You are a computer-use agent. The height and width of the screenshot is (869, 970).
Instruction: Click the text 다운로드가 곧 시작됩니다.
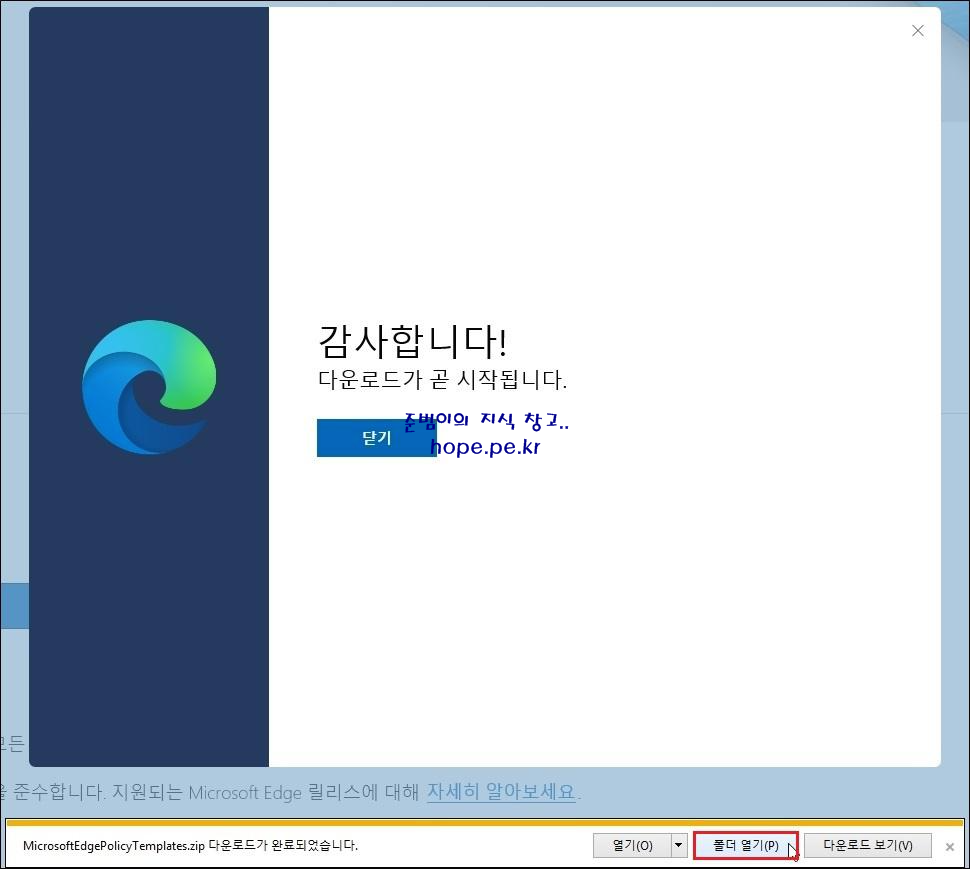point(442,379)
